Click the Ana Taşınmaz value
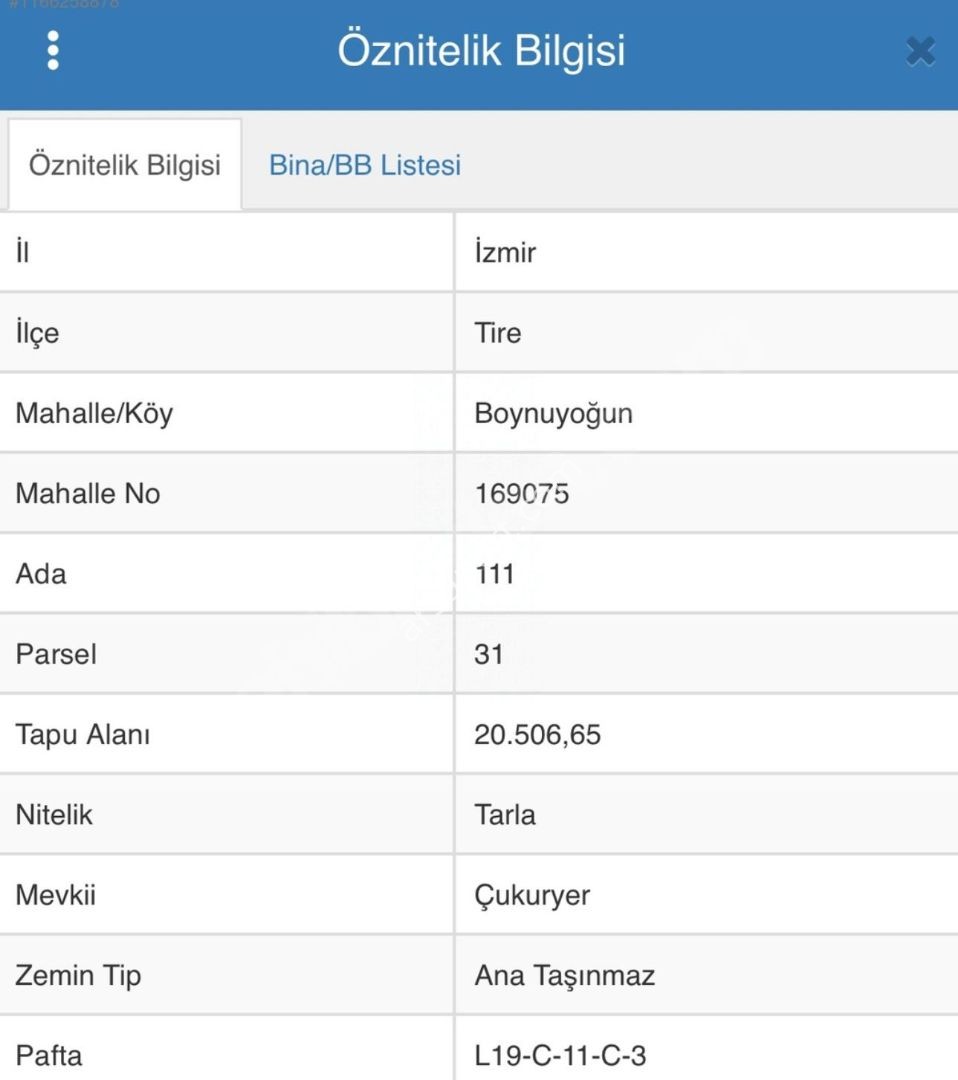Screen dimensions: 958x1080 tap(564, 976)
